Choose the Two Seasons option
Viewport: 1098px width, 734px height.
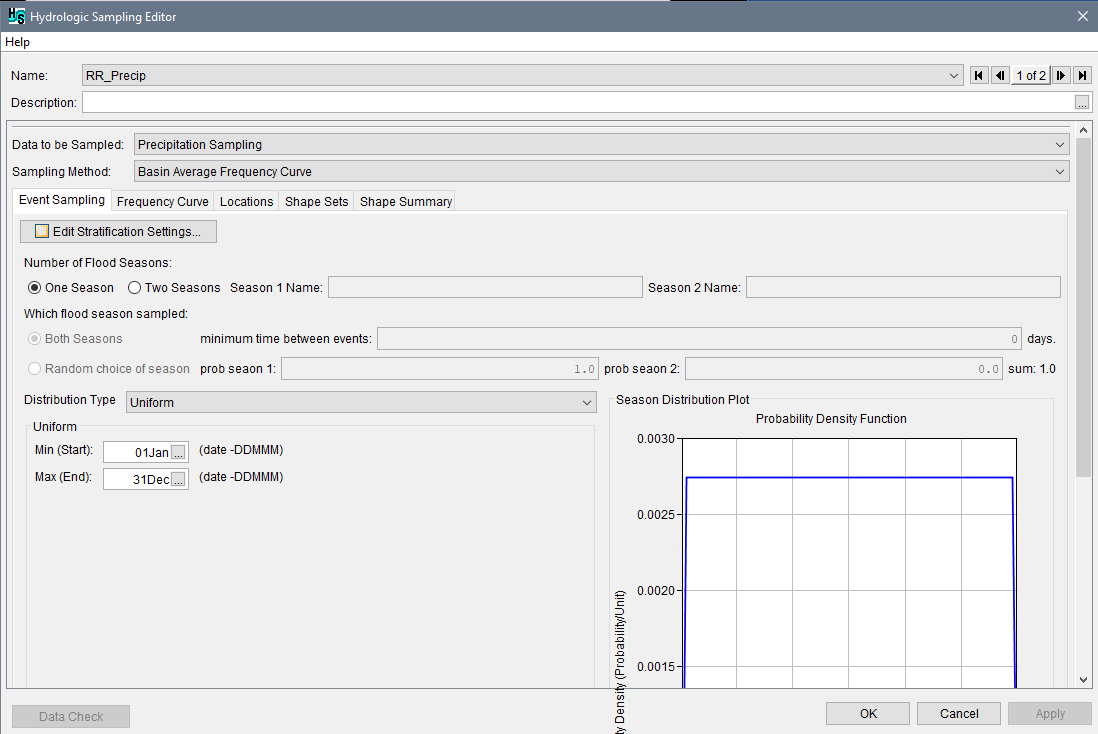click(135, 287)
